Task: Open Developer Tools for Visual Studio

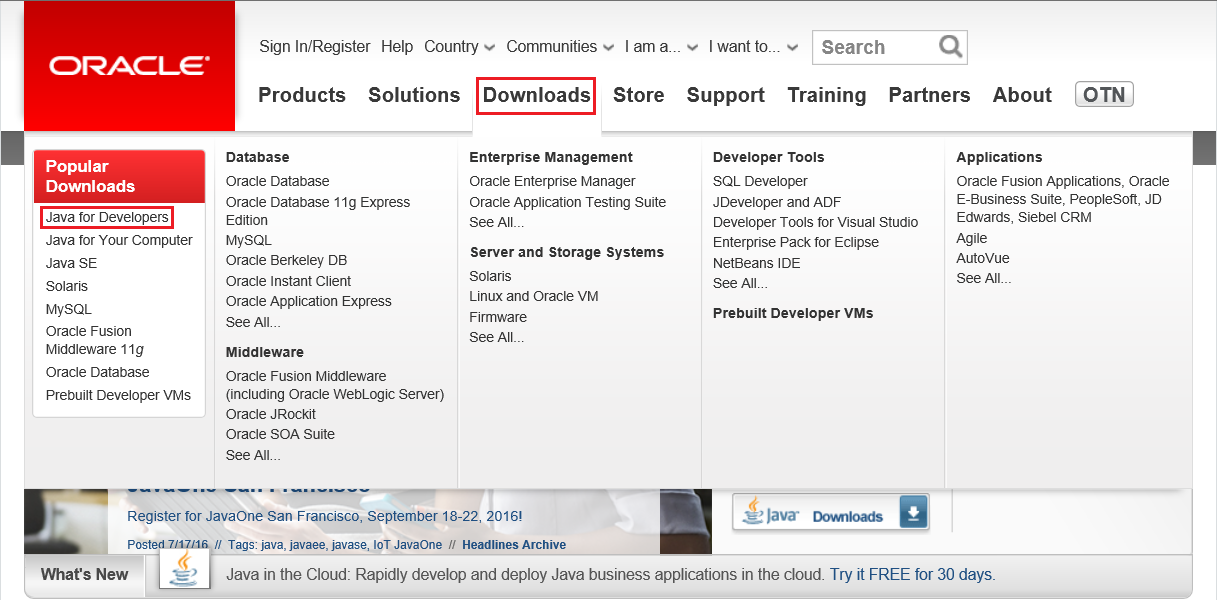Action: point(815,222)
